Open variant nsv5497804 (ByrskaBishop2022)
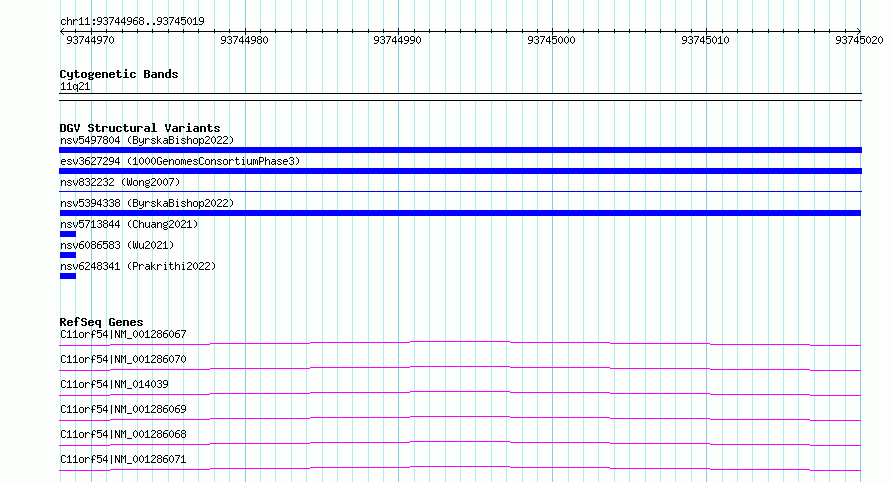This screenshot has width=890, height=482. 147,140
